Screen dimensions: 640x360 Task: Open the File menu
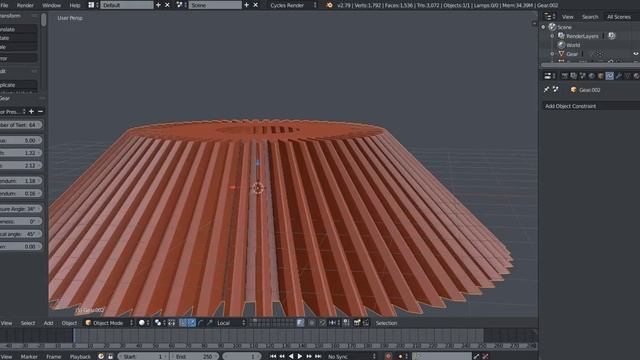coord(4,5)
